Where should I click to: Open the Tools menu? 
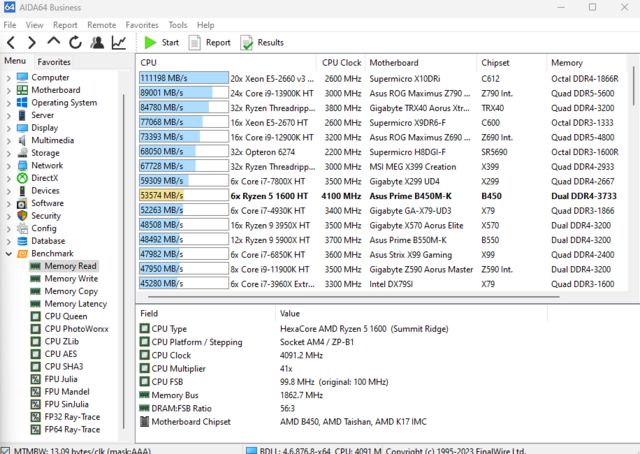click(178, 25)
